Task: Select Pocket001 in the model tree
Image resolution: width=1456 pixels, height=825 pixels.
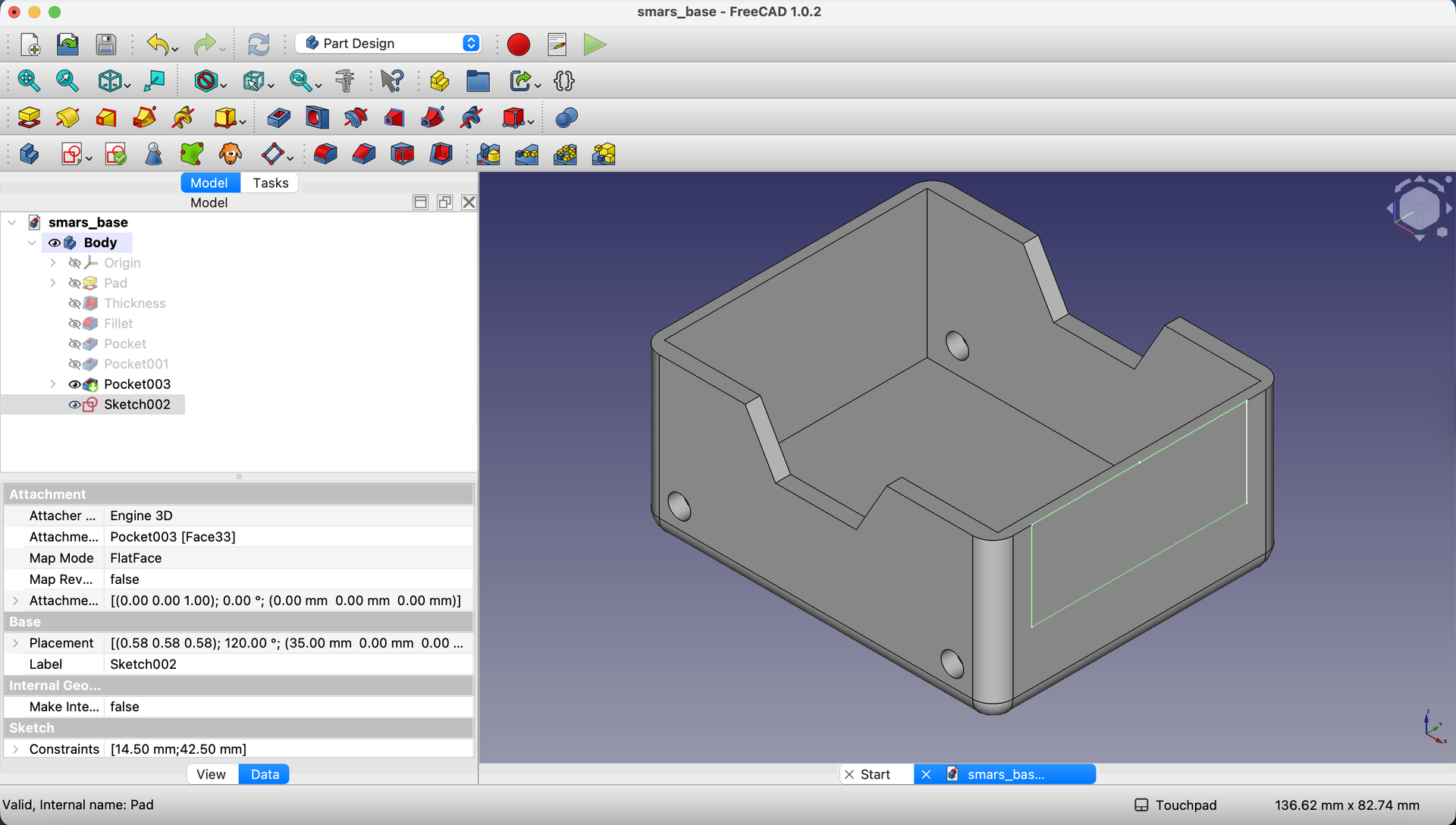Action: pos(136,364)
